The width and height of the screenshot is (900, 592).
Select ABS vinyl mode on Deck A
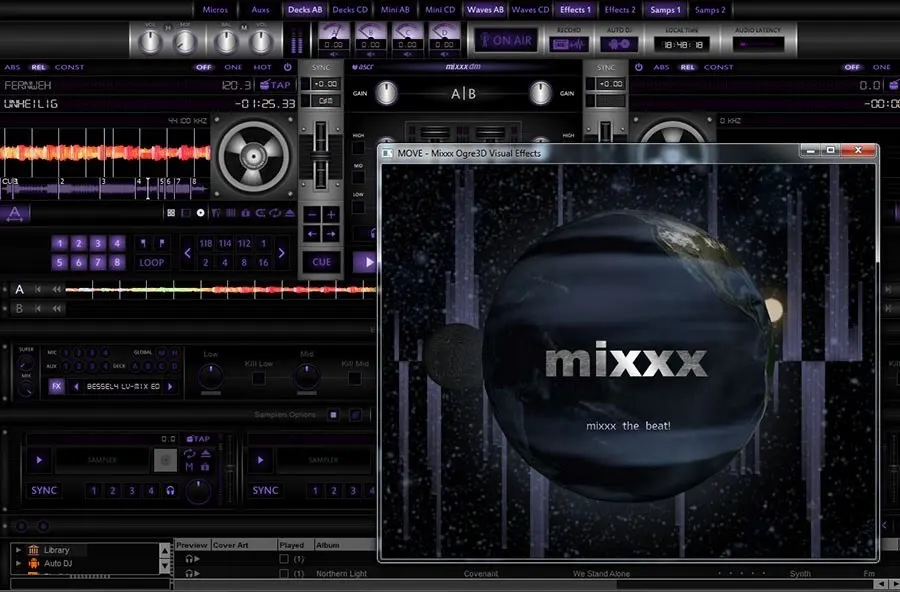point(12,67)
